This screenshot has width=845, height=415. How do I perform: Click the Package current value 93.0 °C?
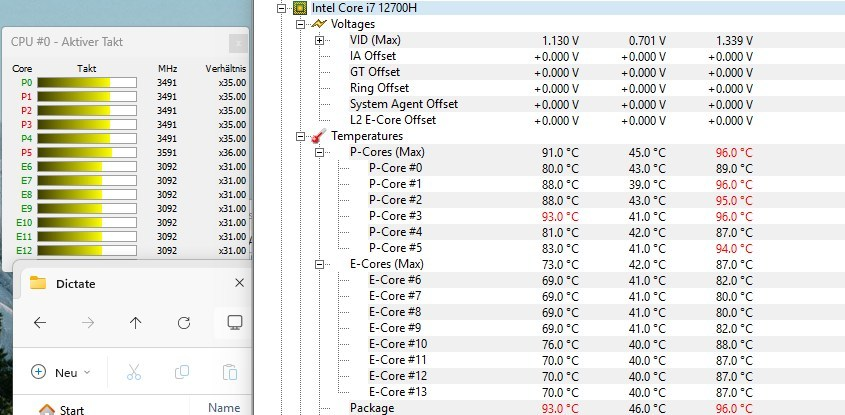(x=560, y=408)
